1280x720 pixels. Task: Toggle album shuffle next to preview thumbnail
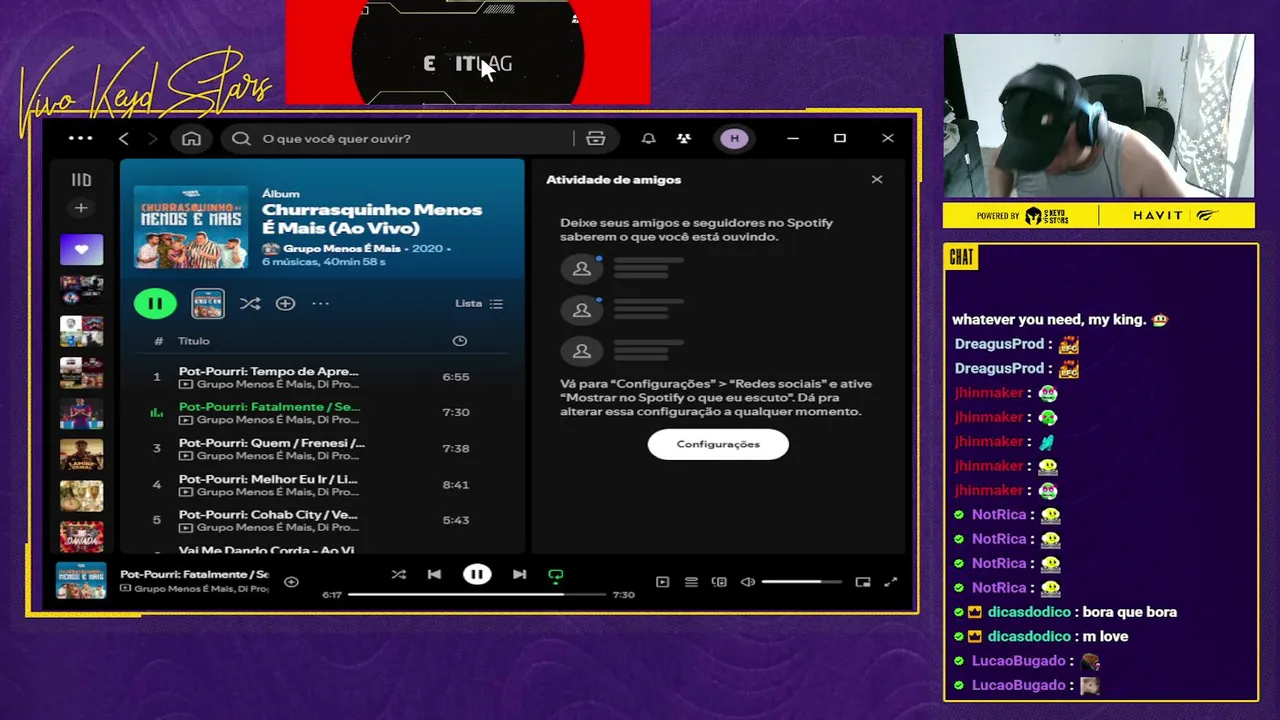[250, 303]
